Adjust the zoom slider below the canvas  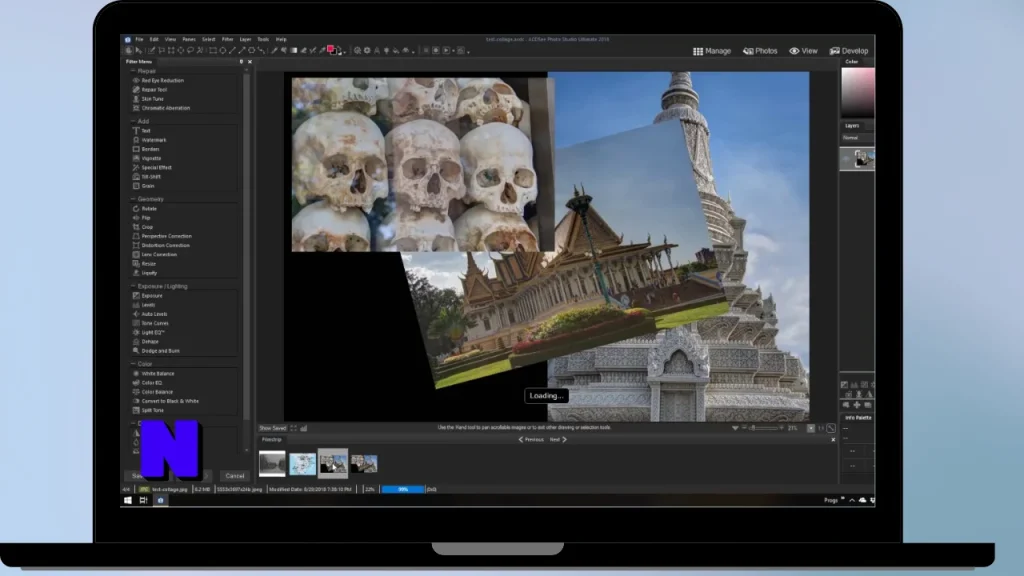tap(765, 428)
